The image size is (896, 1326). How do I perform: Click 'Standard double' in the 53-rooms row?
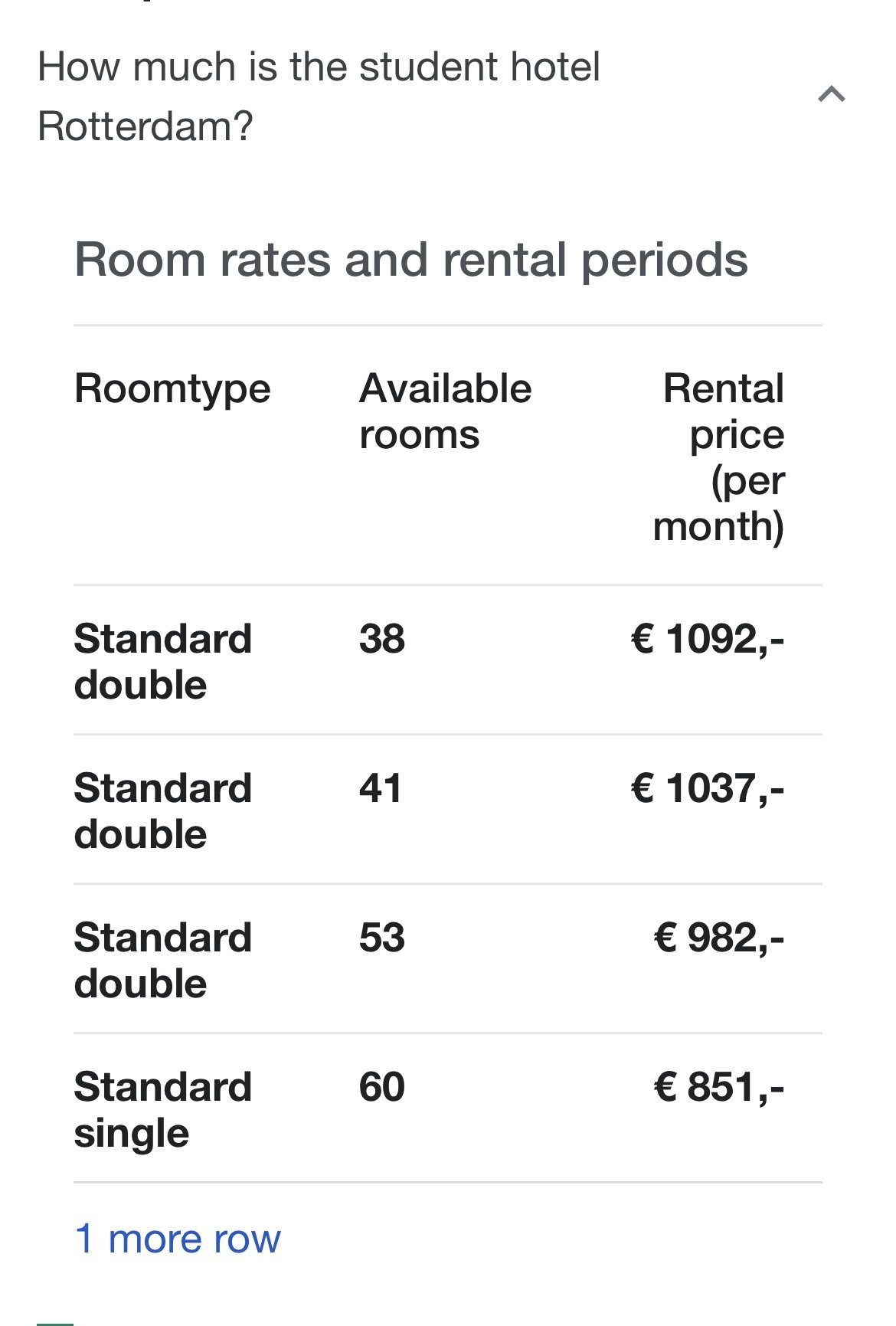(162, 960)
